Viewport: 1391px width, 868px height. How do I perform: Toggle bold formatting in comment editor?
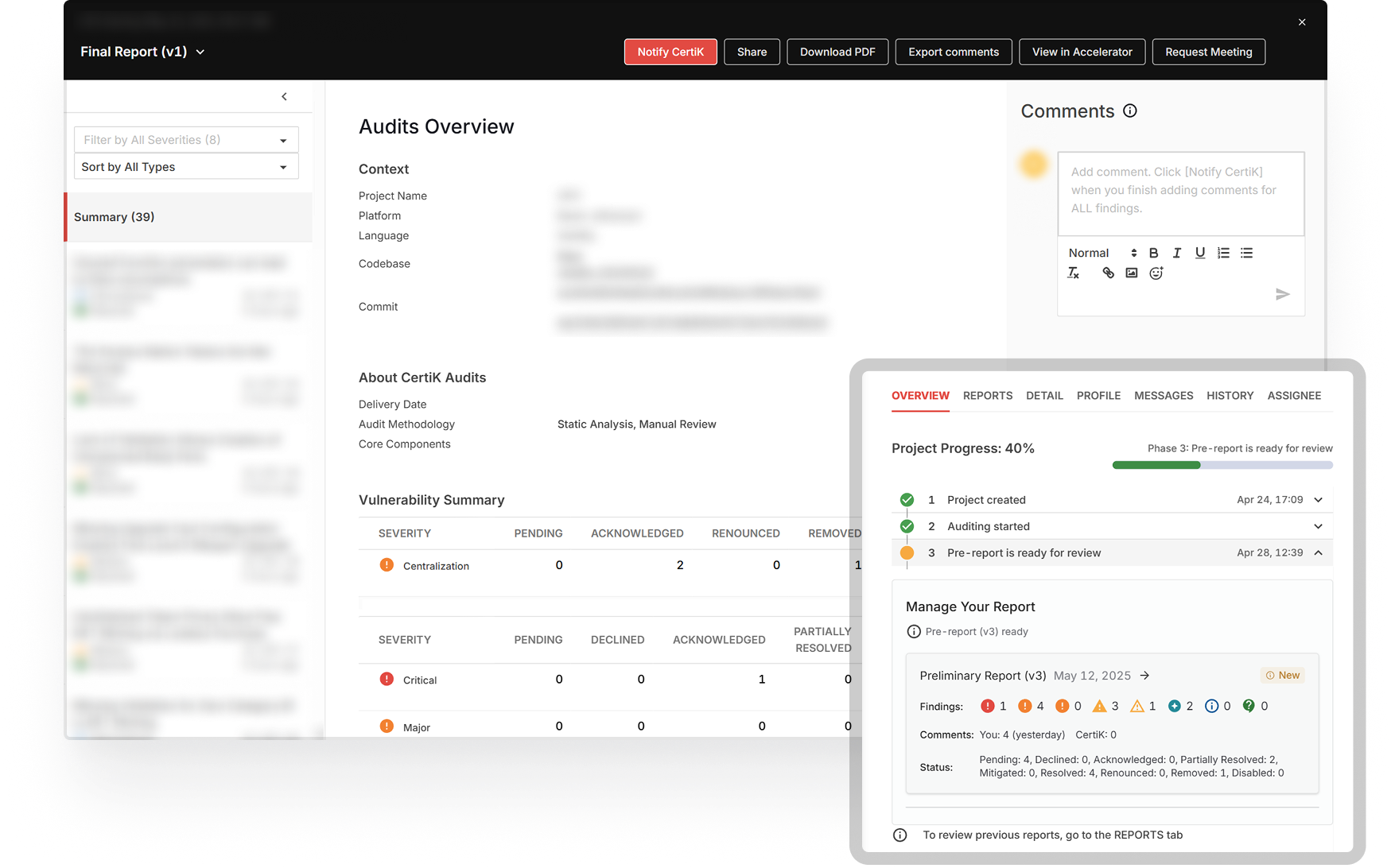tap(1153, 253)
